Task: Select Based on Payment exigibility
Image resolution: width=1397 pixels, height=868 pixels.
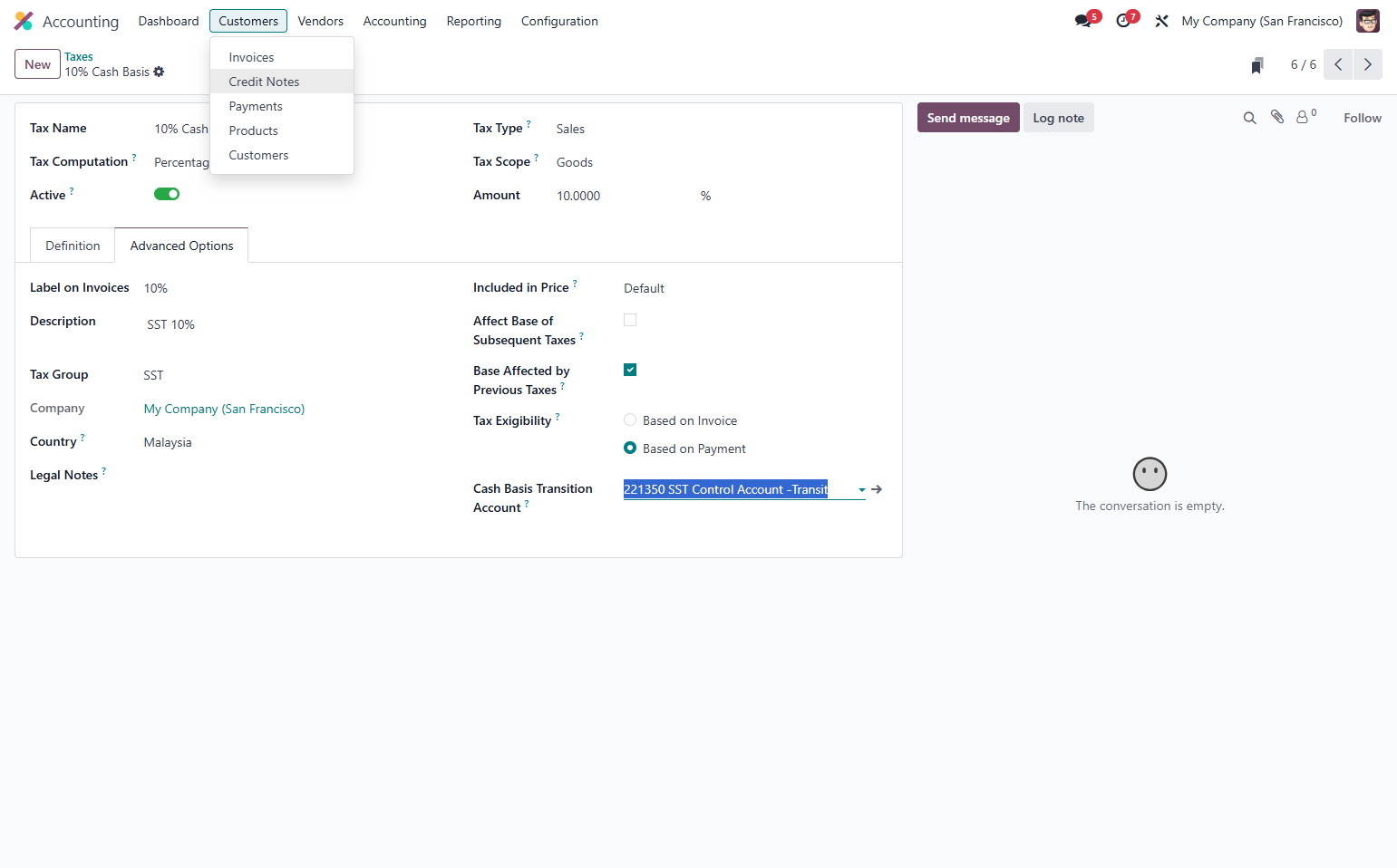Action: pos(630,448)
